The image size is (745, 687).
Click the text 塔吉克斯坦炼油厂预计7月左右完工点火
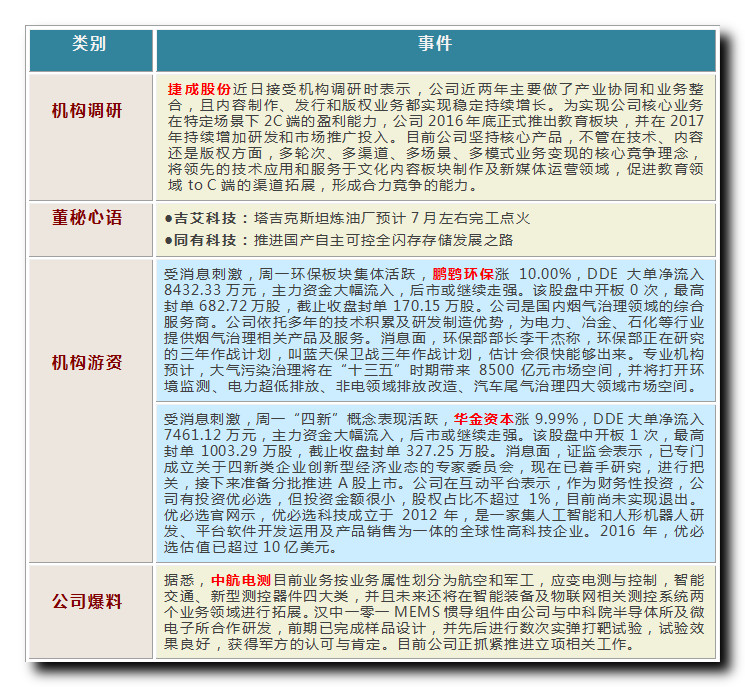click(x=392, y=218)
